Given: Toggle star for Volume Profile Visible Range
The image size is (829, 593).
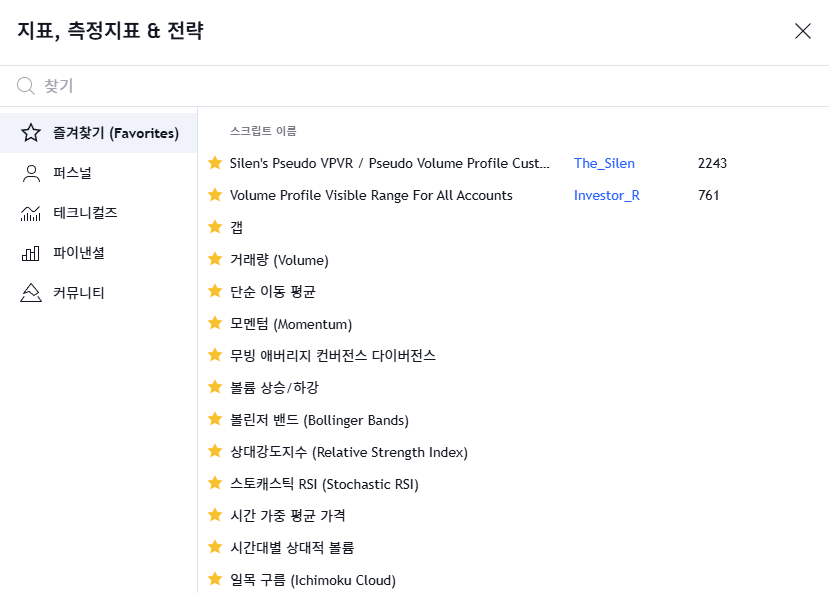Looking at the screenshot, I should 214,195.
